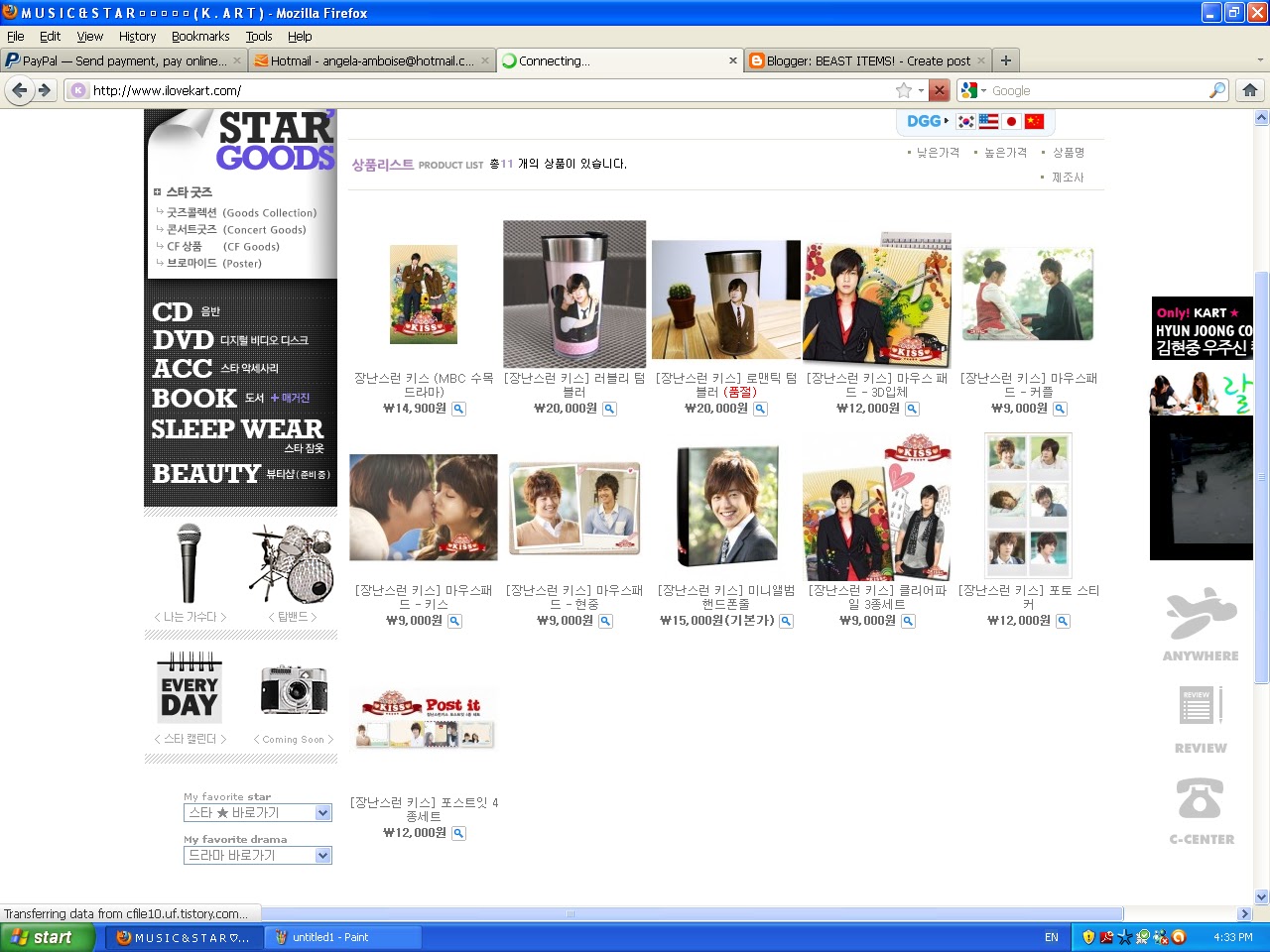Screen dimensions: 1270x952
Task: Switch to the Blogger BEAST ITEMS tab
Action: point(868,60)
